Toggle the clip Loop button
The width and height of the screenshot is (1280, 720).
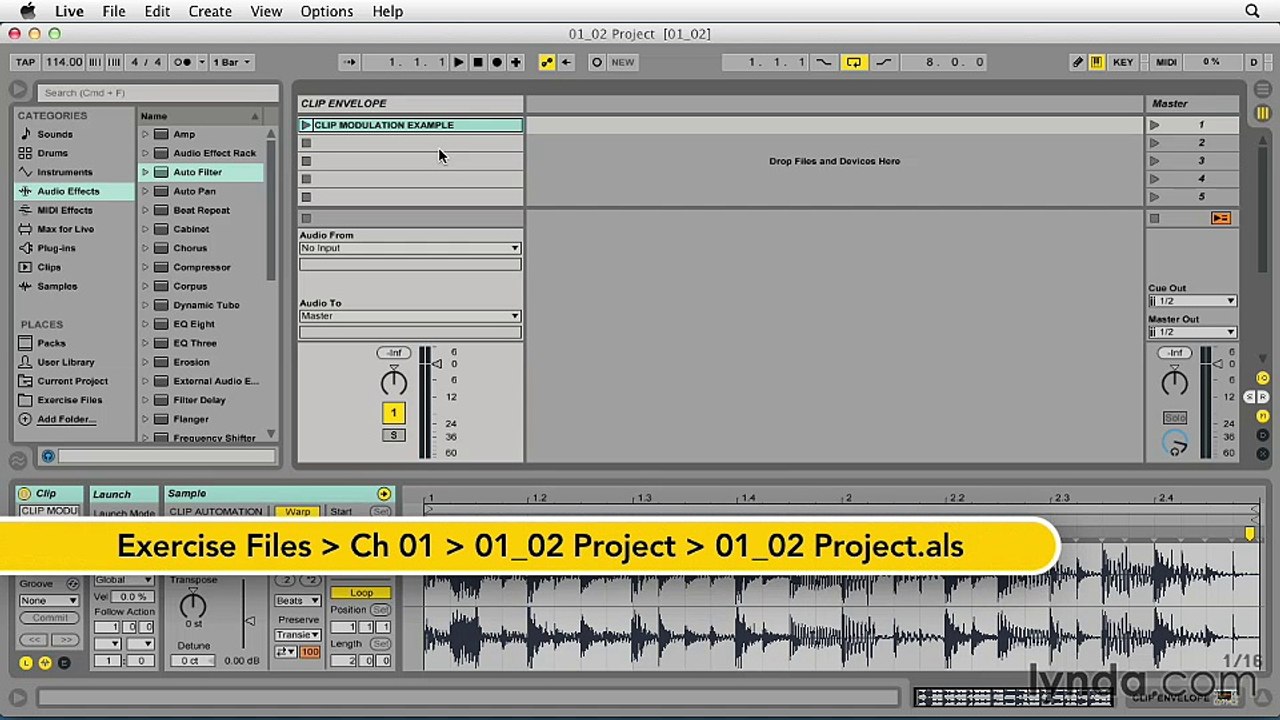pos(361,593)
